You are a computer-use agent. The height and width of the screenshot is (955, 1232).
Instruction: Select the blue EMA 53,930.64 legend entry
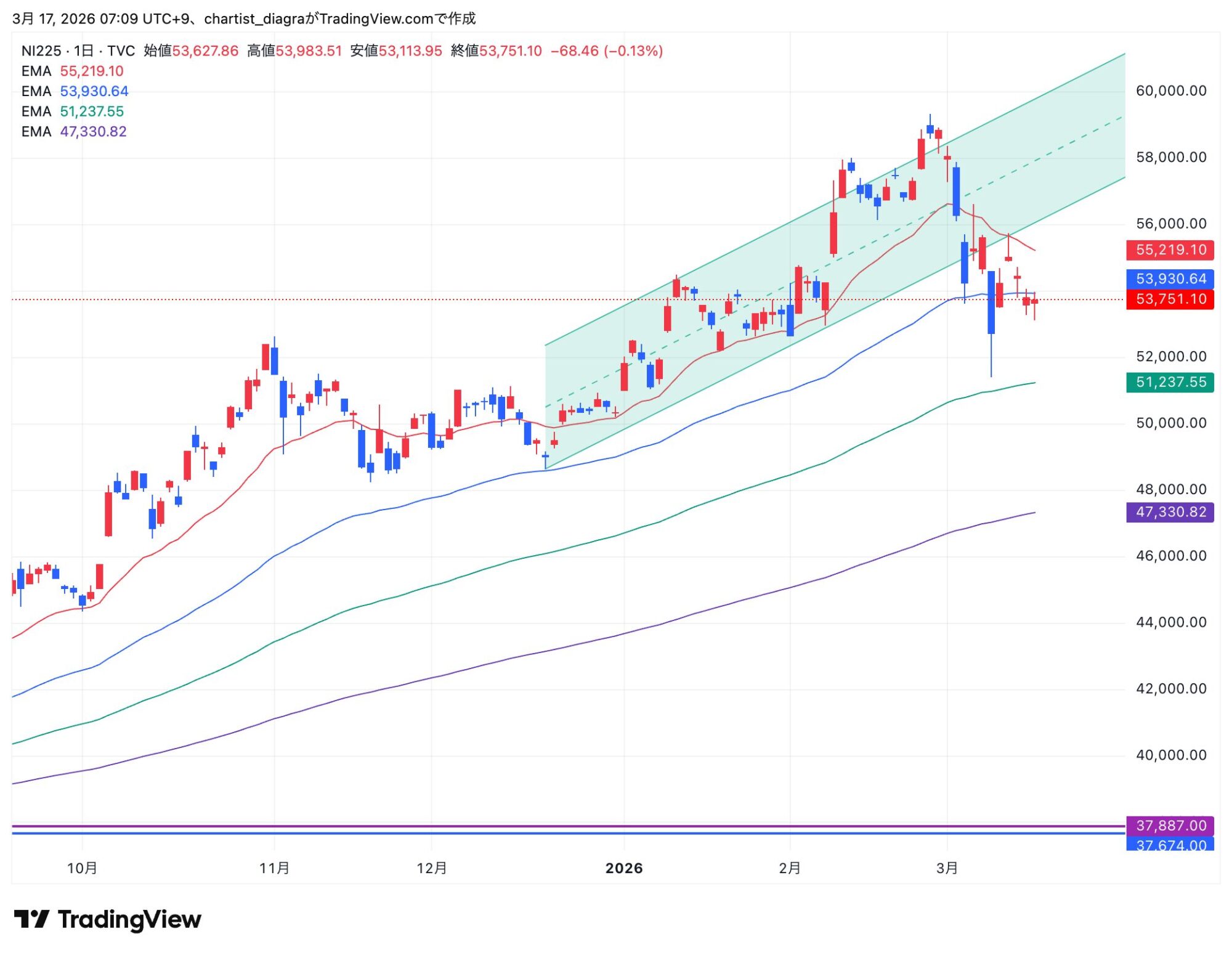pos(75,91)
